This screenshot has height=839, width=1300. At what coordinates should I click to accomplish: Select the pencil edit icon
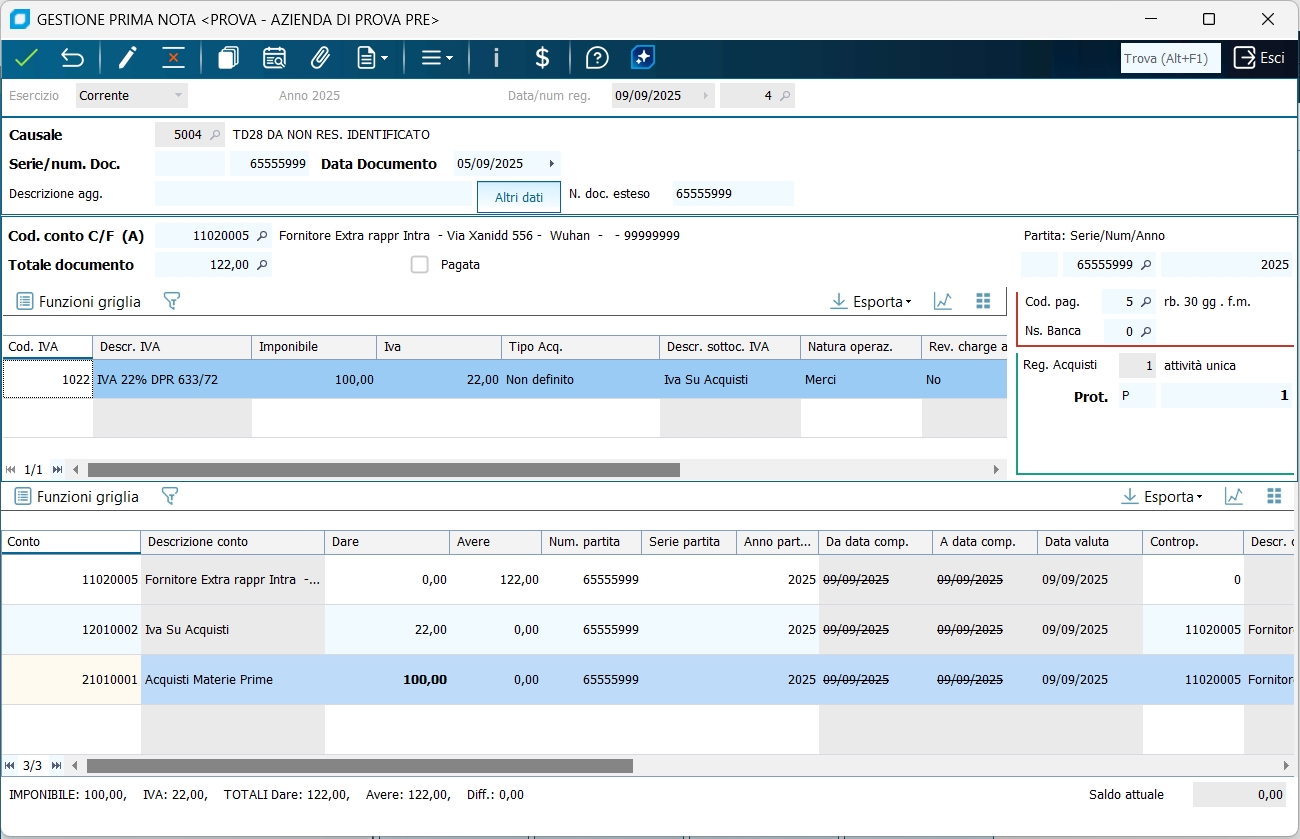coord(127,58)
